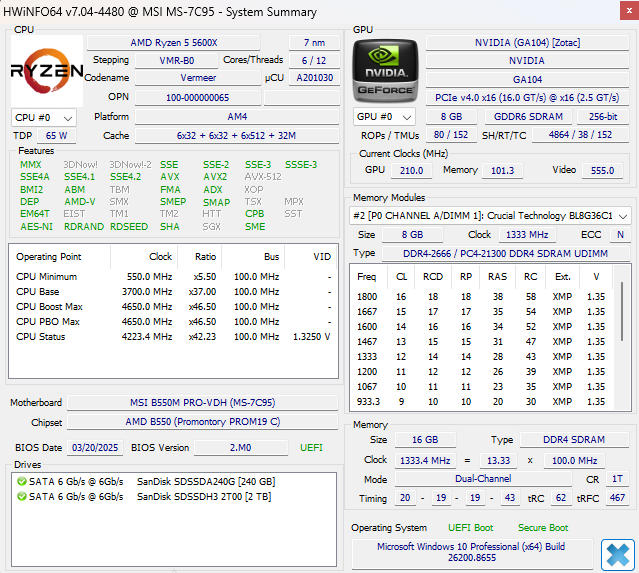Click the Dual-Channel mode field
The width and height of the screenshot is (639, 573).
click(483, 479)
